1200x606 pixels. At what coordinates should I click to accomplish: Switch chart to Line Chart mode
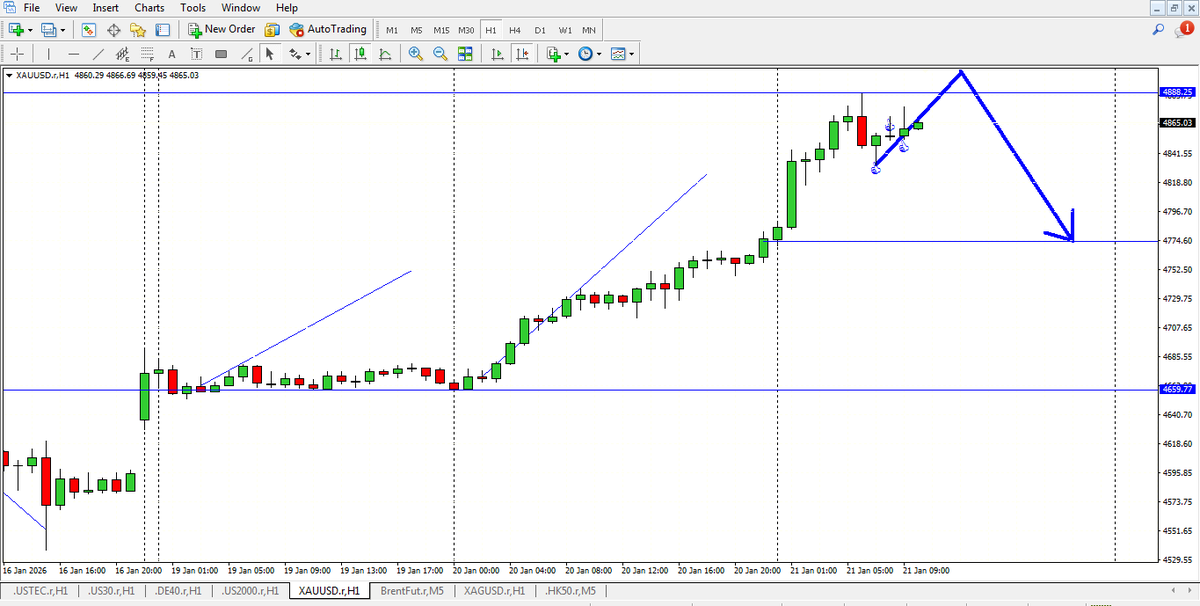coord(385,54)
